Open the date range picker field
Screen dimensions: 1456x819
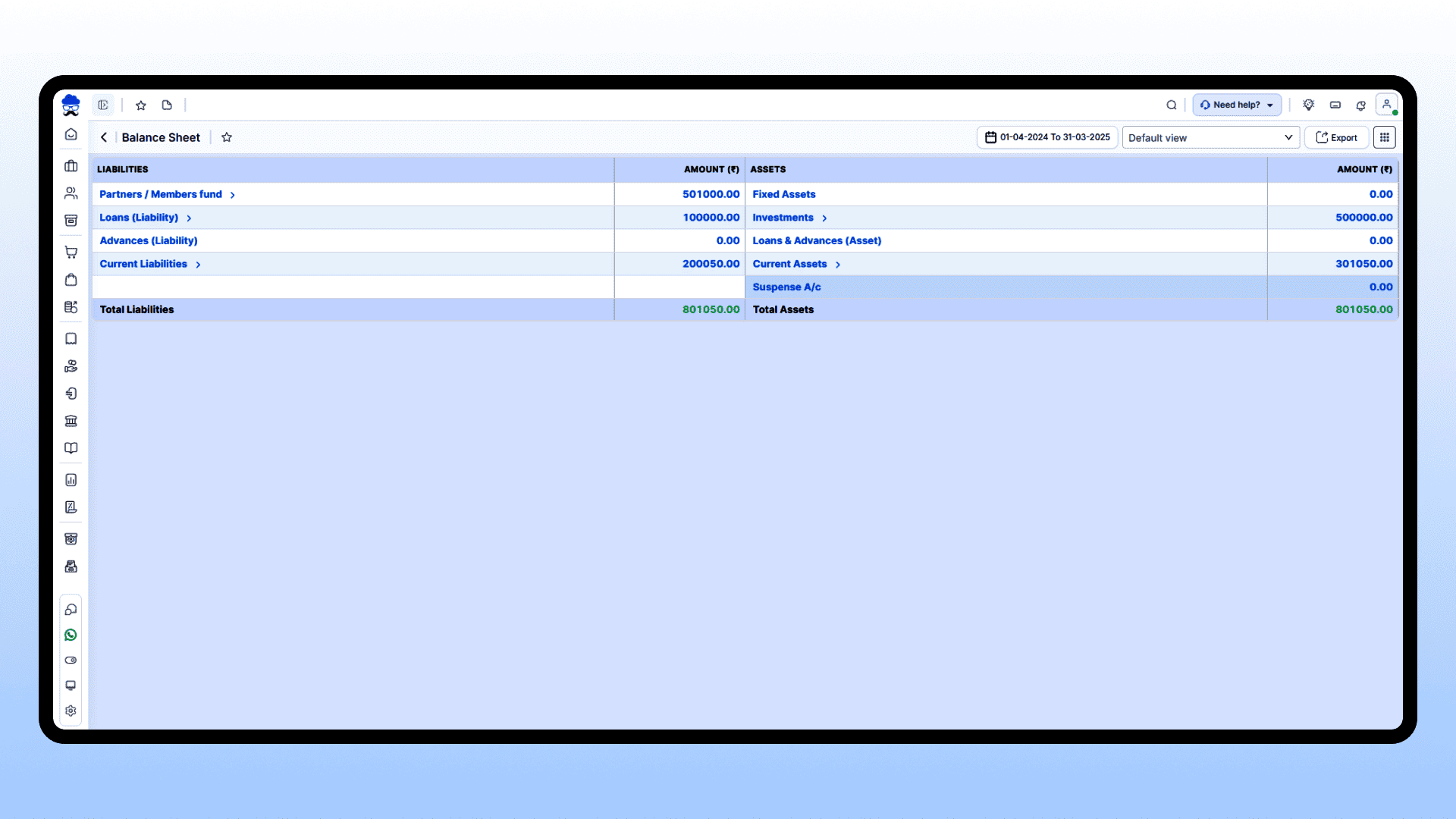coord(1046,137)
